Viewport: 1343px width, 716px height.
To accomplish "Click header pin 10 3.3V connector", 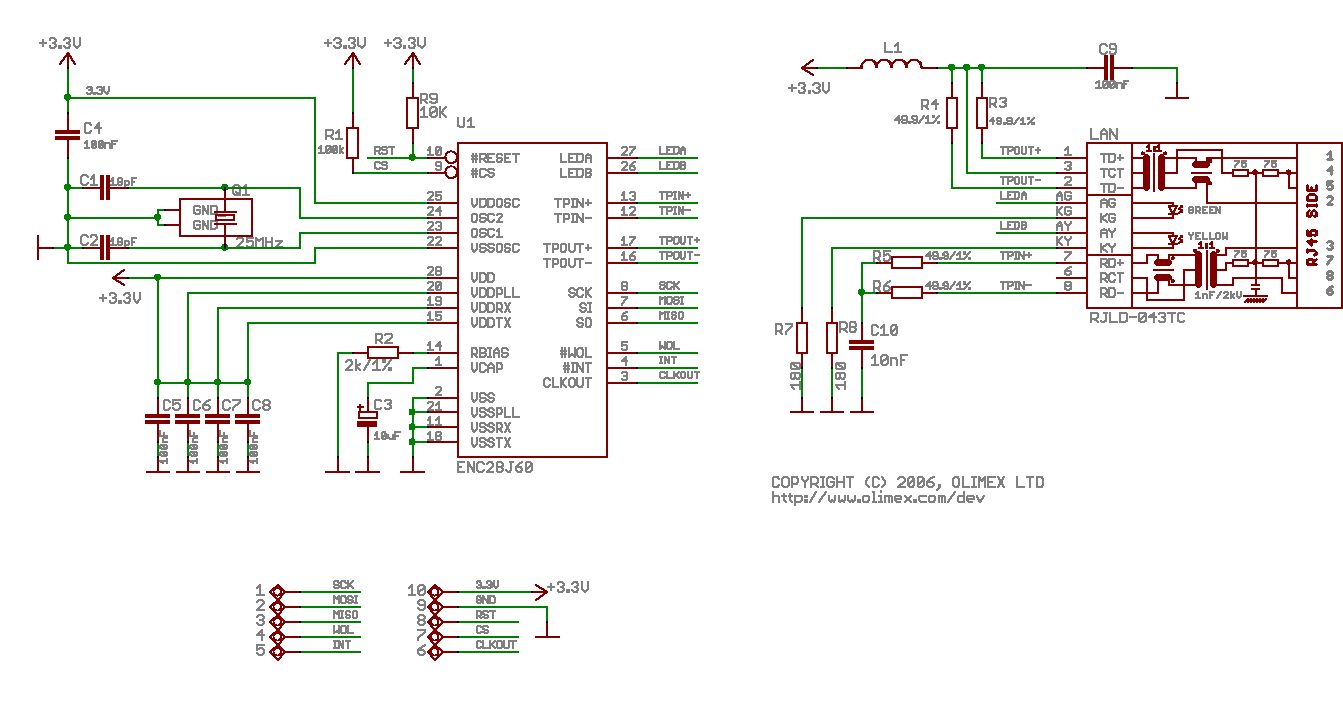I will click(436, 591).
